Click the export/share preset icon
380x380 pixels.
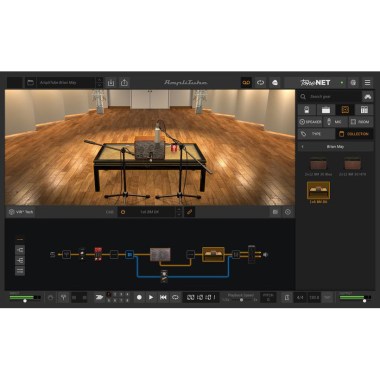(x=124, y=83)
